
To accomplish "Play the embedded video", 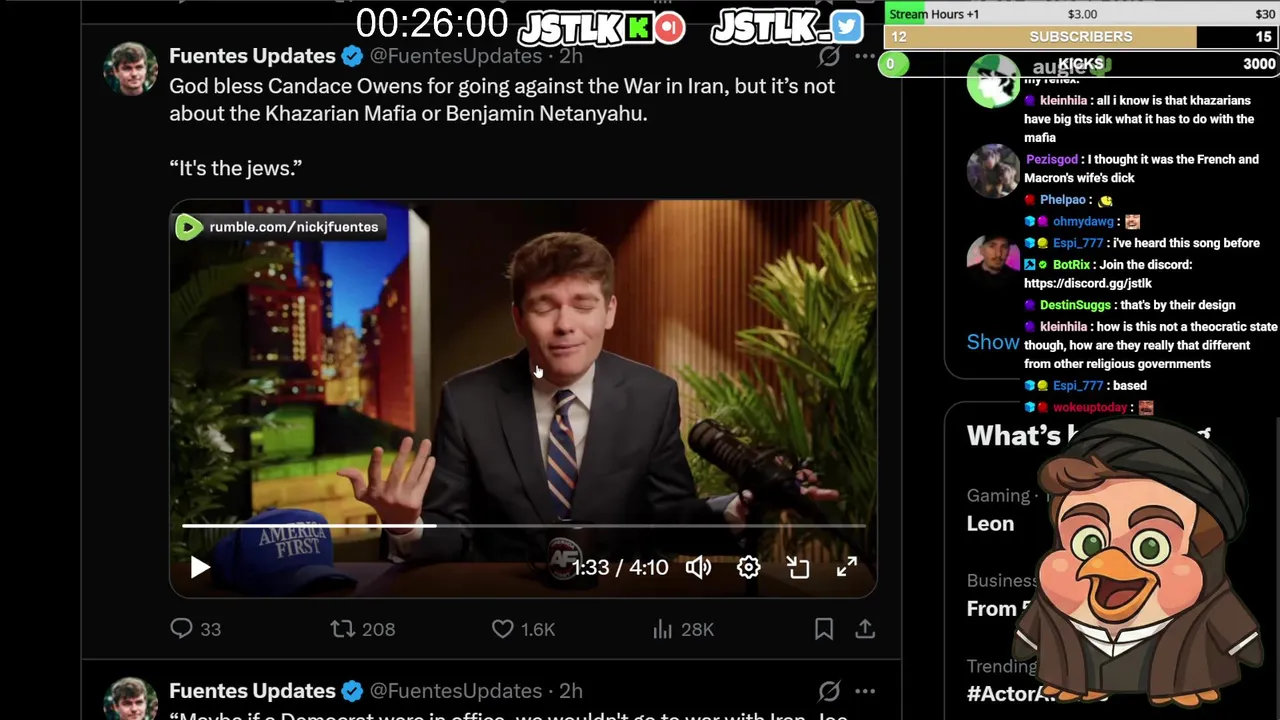I will tap(200, 567).
